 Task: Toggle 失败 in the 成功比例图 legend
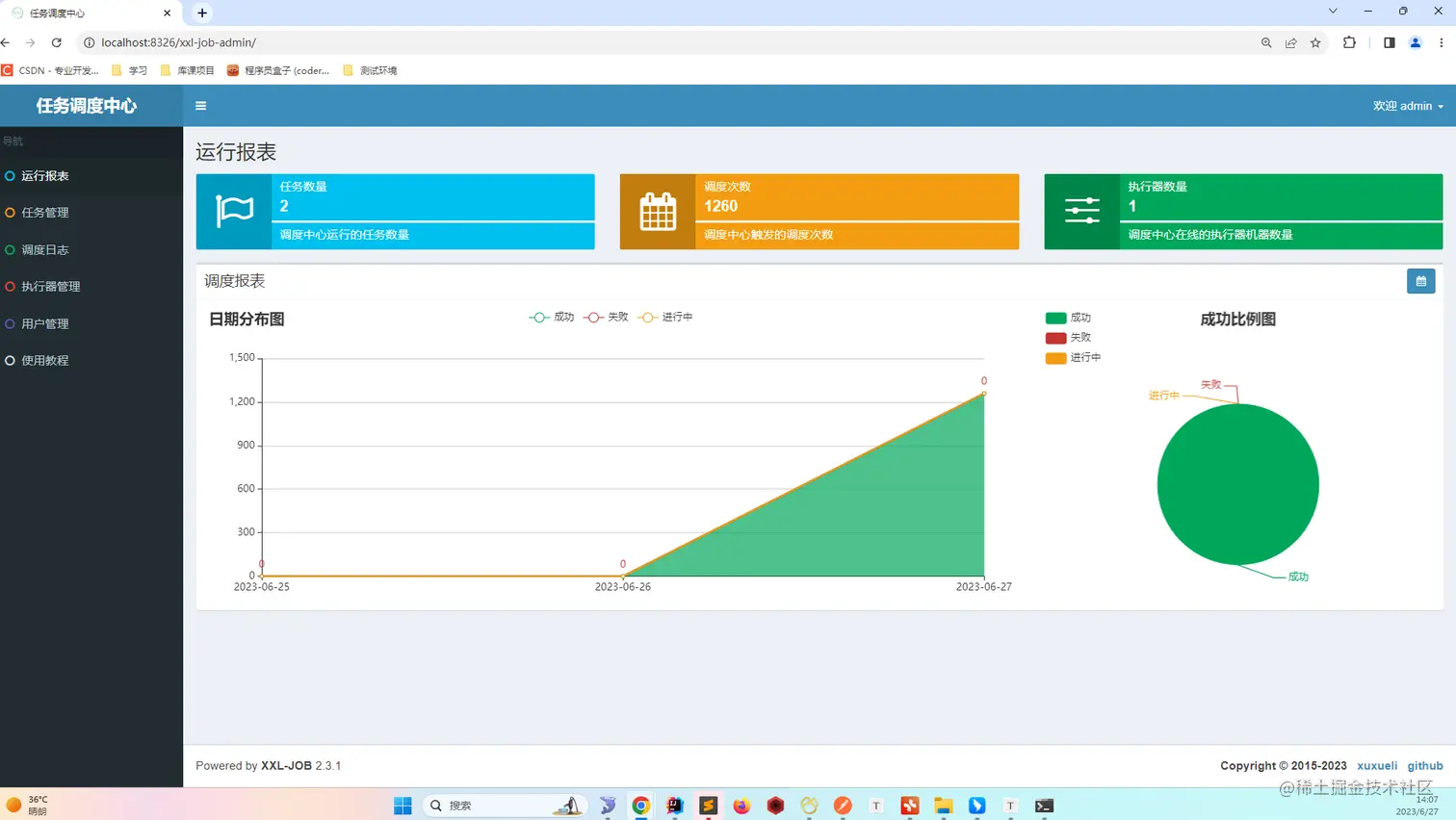click(1069, 338)
